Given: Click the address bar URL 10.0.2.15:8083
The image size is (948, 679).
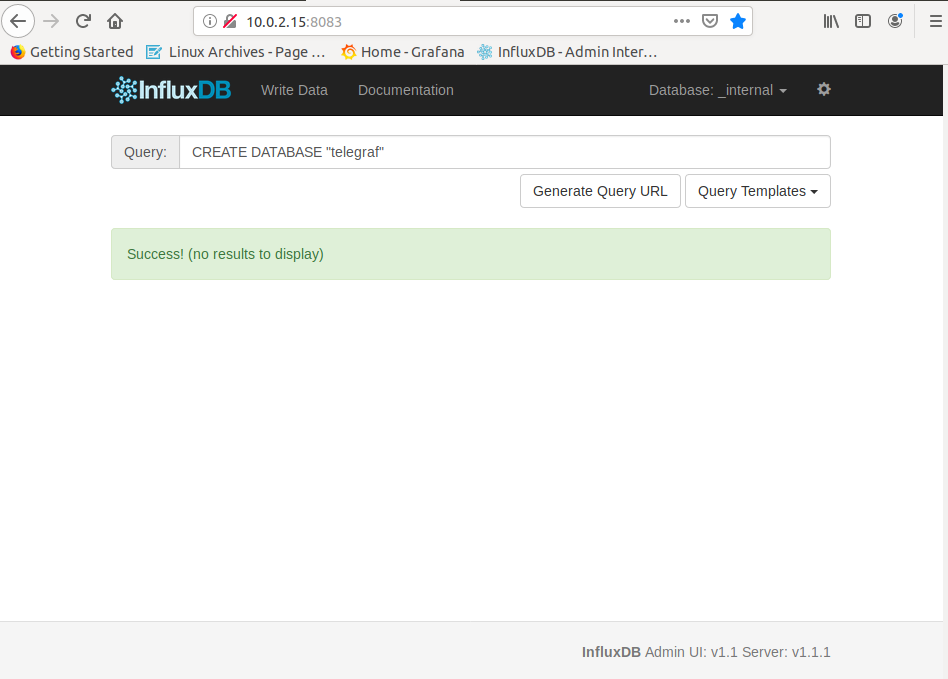Looking at the screenshot, I should tap(294, 22).
